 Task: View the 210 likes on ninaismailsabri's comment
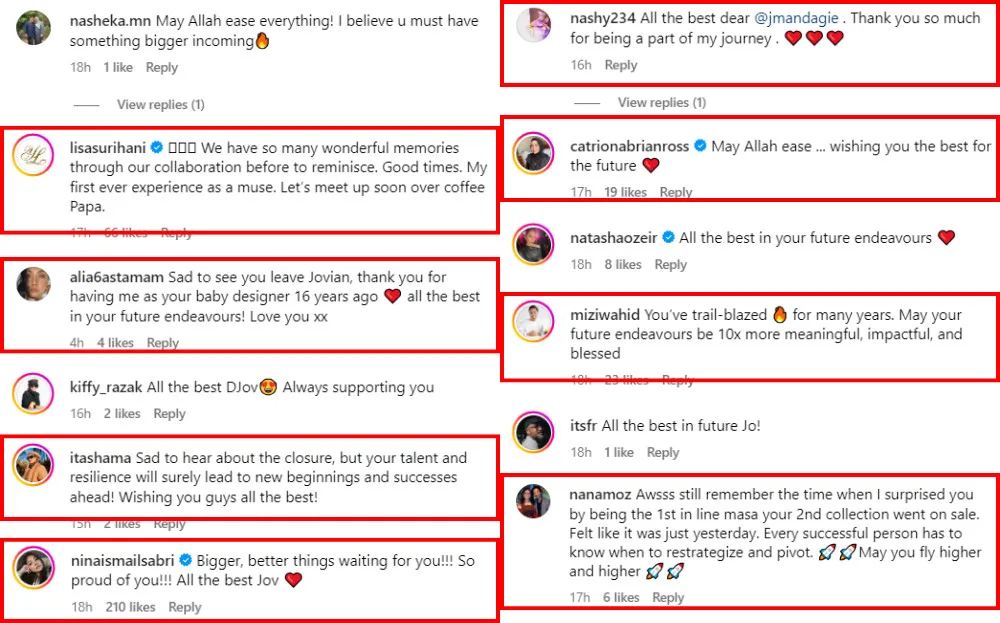click(129, 607)
